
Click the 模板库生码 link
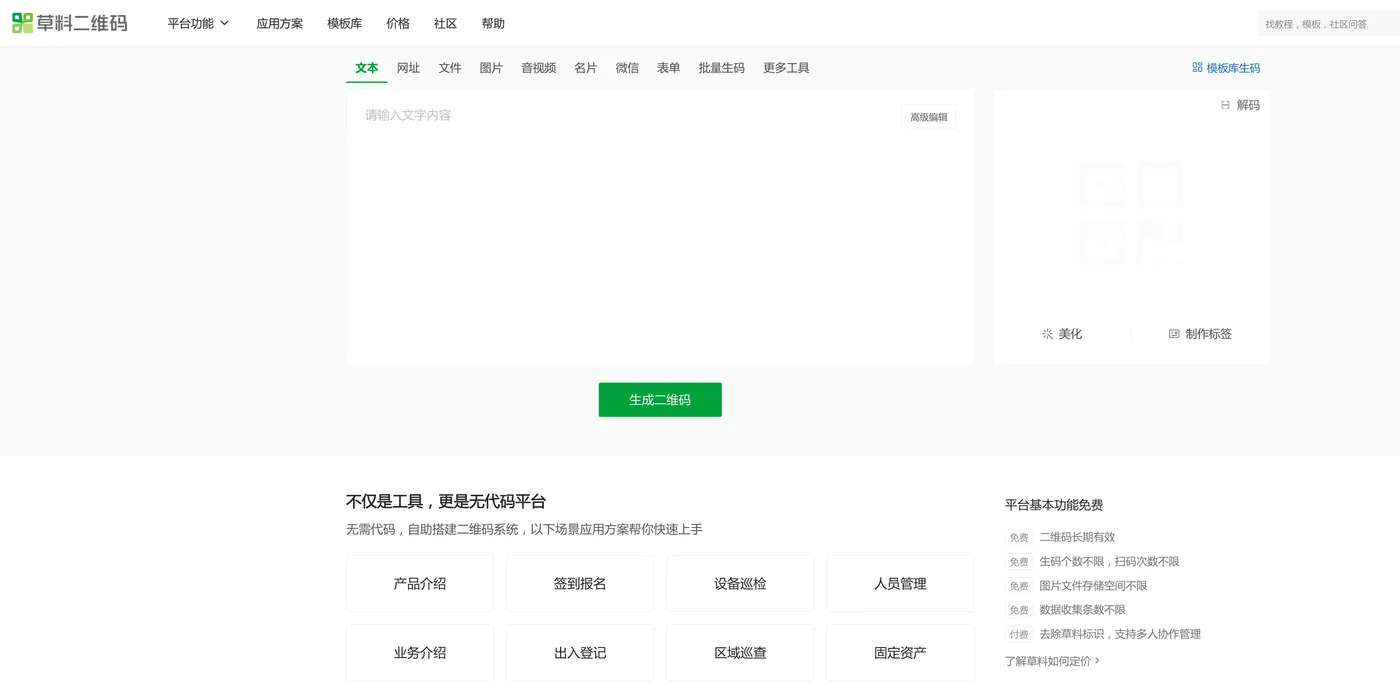[x=1226, y=68]
